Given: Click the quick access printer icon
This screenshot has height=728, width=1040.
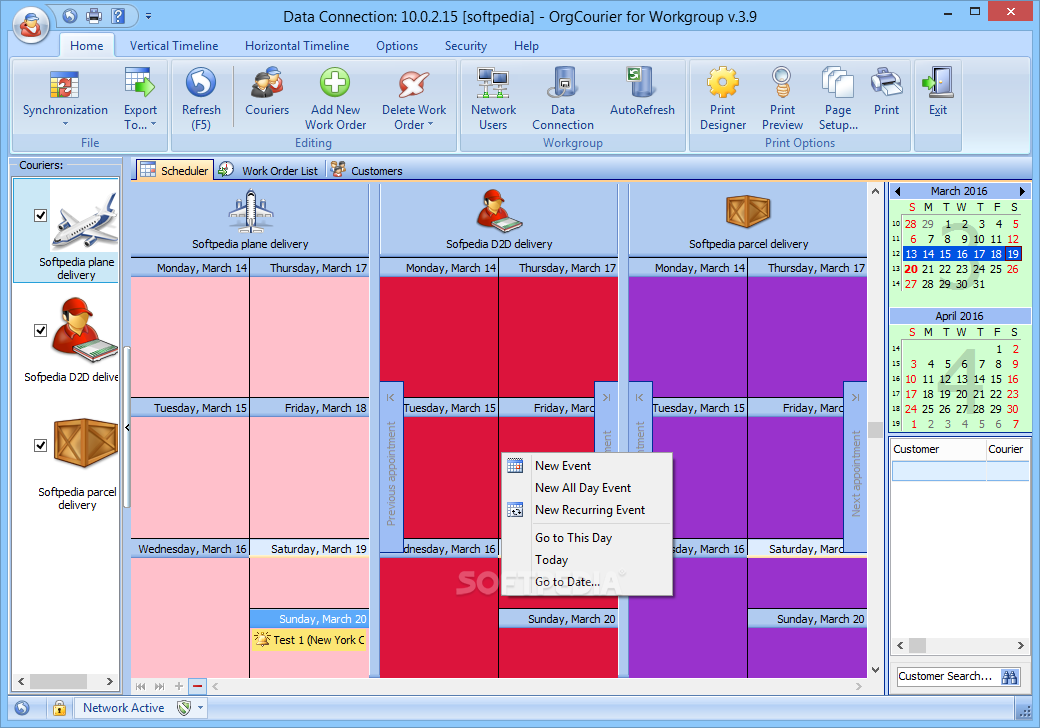Looking at the screenshot, I should click(x=94, y=15).
